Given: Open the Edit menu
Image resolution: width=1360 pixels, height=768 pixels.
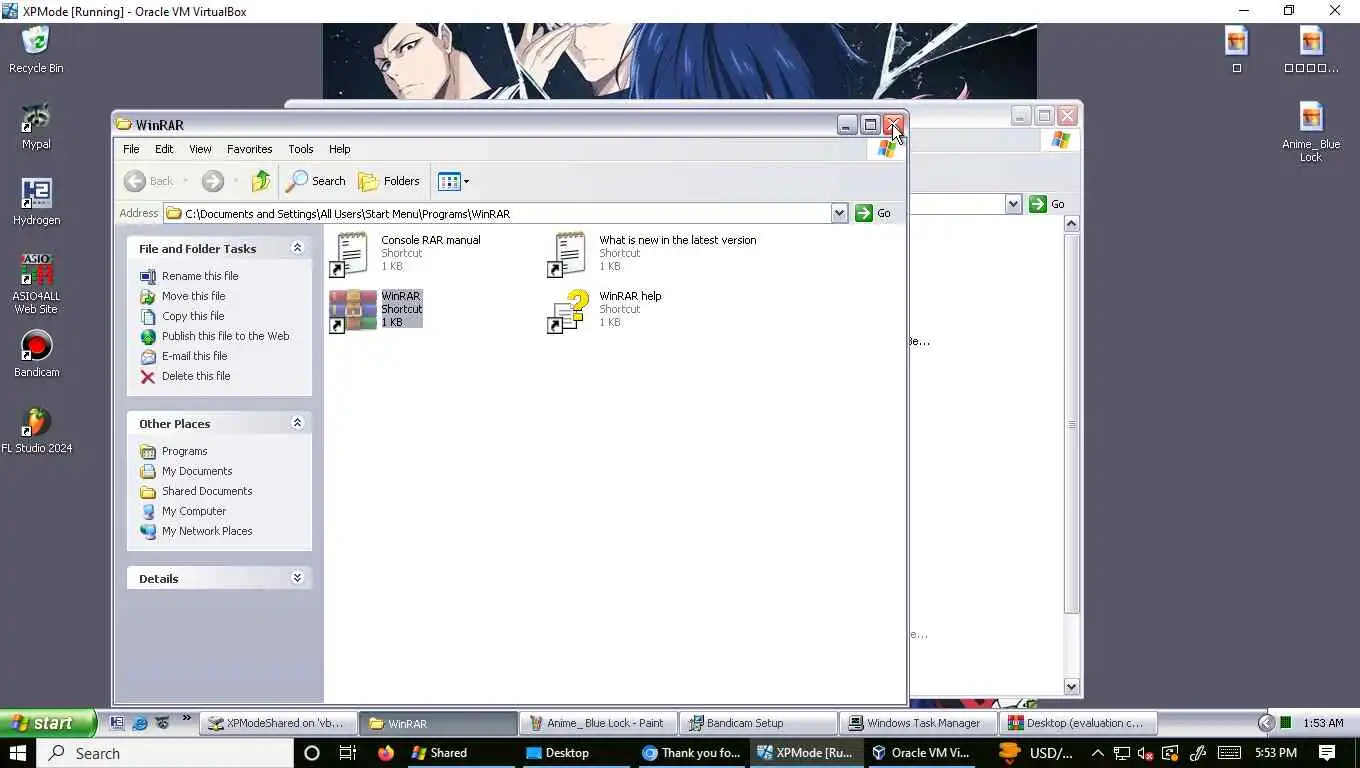Looking at the screenshot, I should tap(164, 149).
